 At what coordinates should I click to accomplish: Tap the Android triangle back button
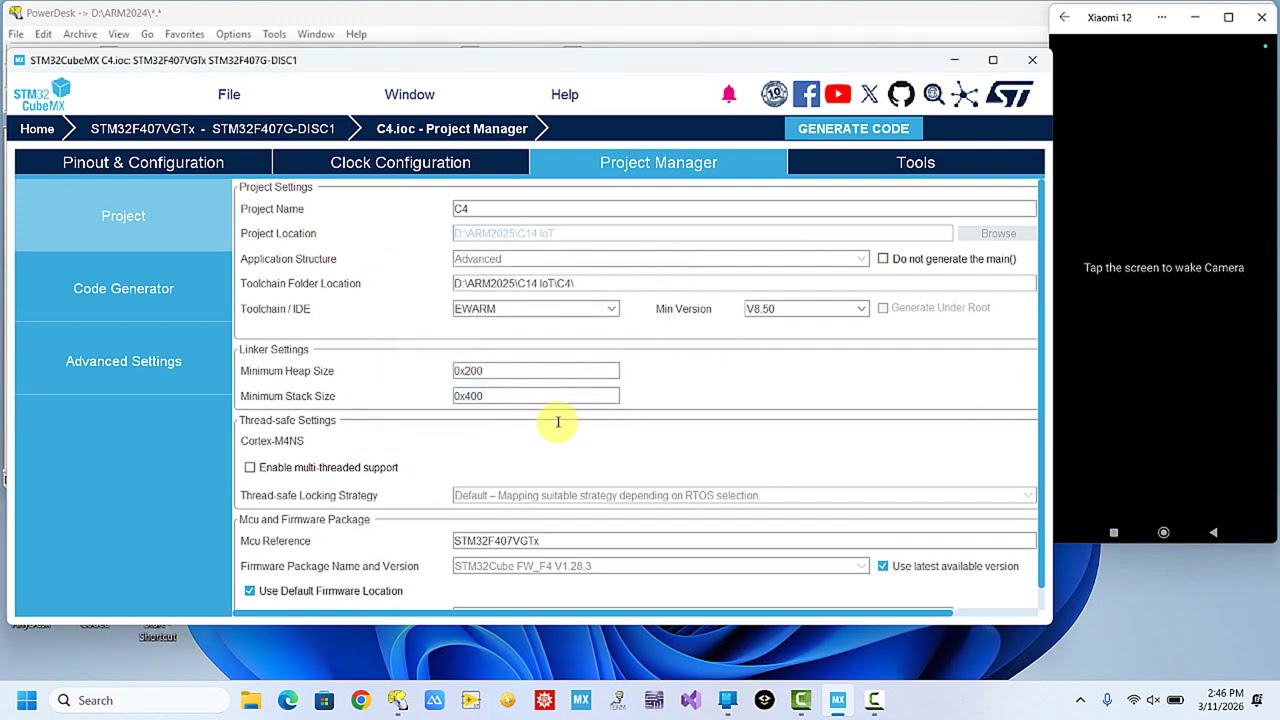pyautogui.click(x=1213, y=533)
